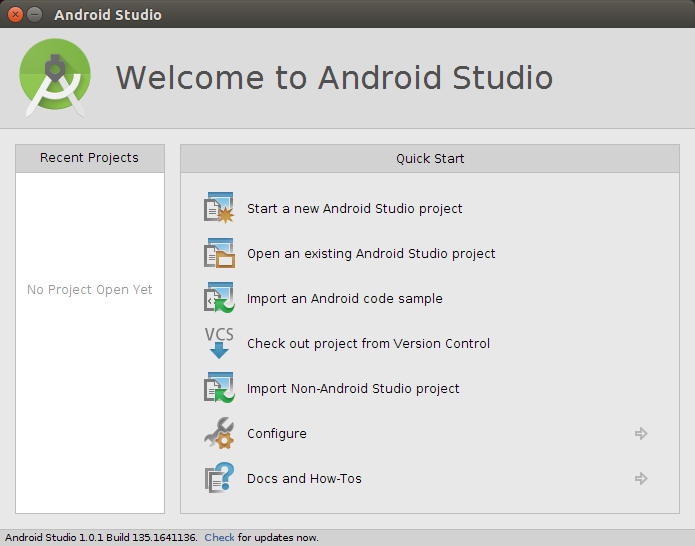Image resolution: width=695 pixels, height=546 pixels.
Task: Click the Android Studio window title text
Action: pyautogui.click(x=108, y=15)
